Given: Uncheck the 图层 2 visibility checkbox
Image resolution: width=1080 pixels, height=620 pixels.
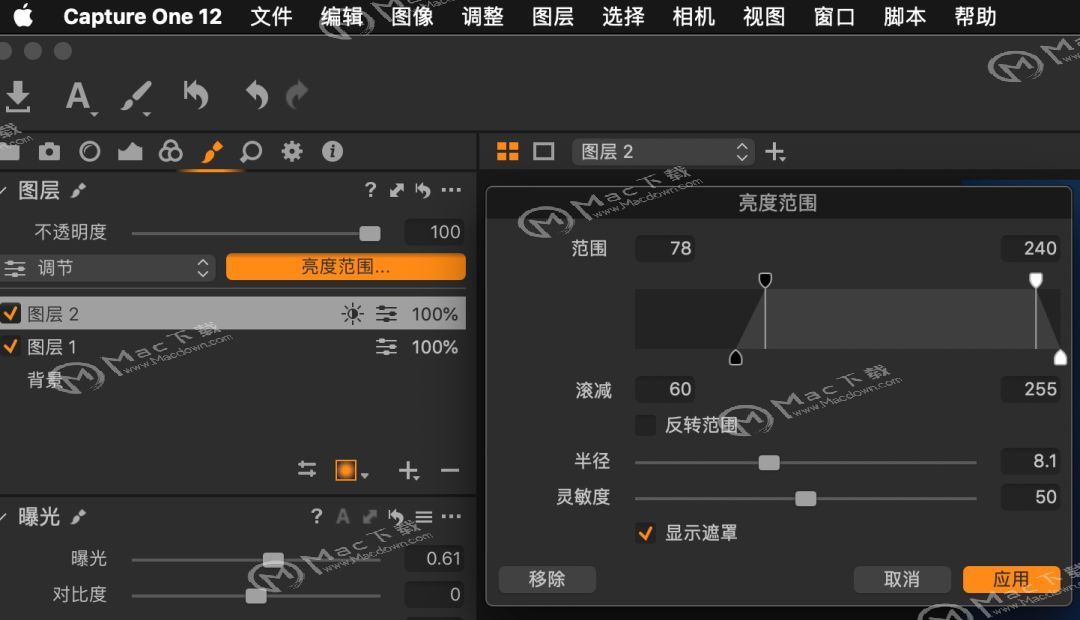Looking at the screenshot, I should point(11,313).
